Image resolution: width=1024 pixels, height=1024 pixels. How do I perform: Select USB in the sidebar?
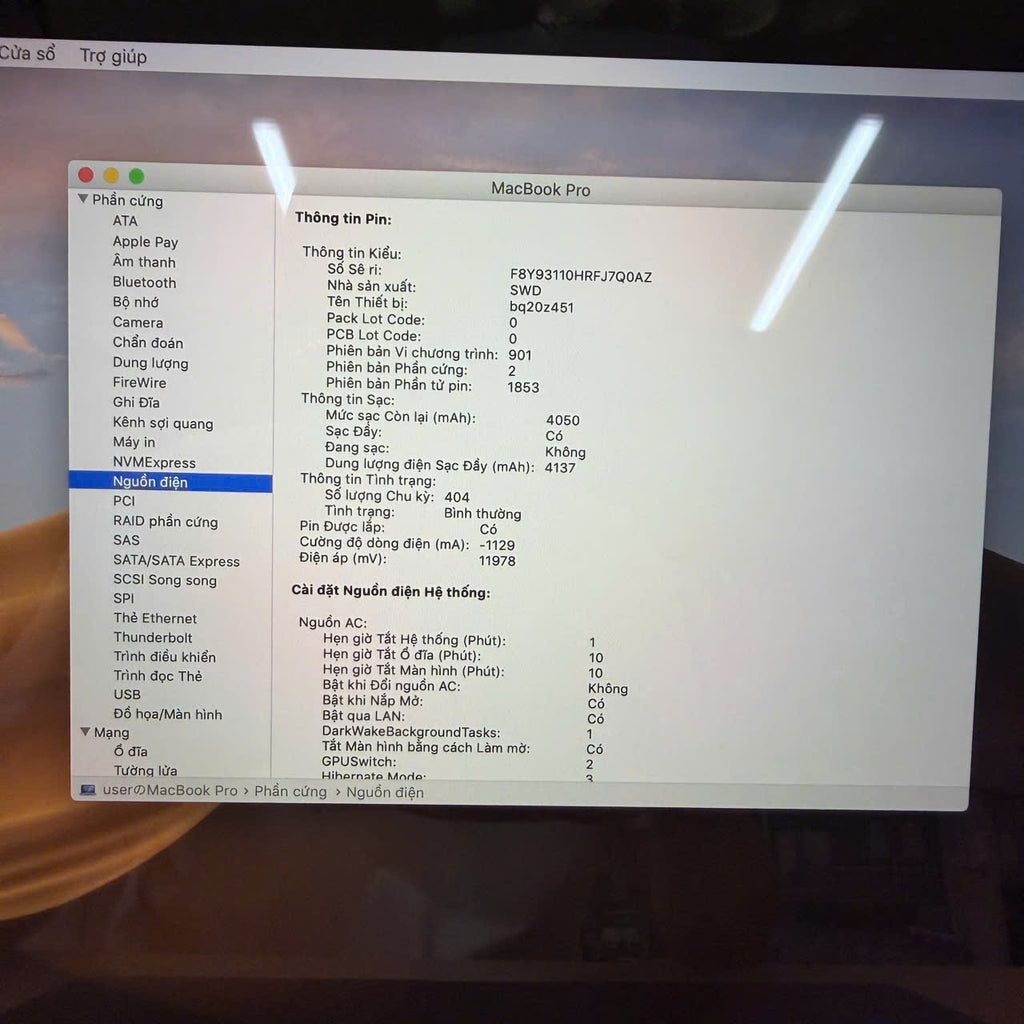[127, 694]
